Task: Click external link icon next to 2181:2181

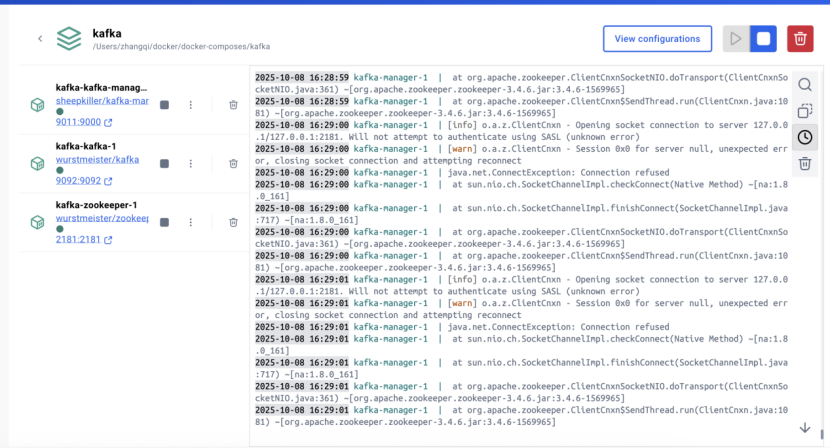Action: pos(108,240)
